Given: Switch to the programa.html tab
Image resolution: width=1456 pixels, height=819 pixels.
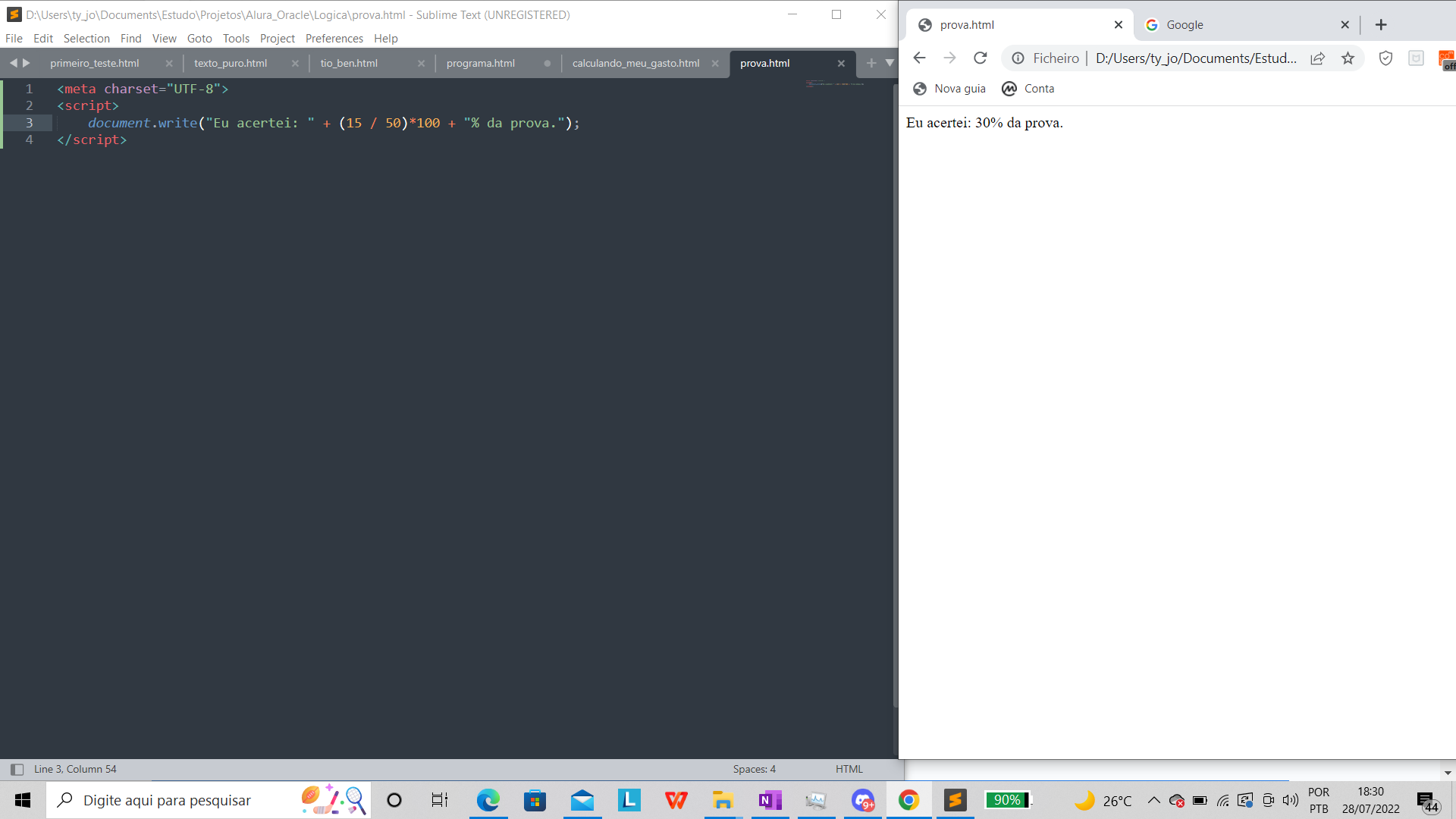Looking at the screenshot, I should 481,64.
